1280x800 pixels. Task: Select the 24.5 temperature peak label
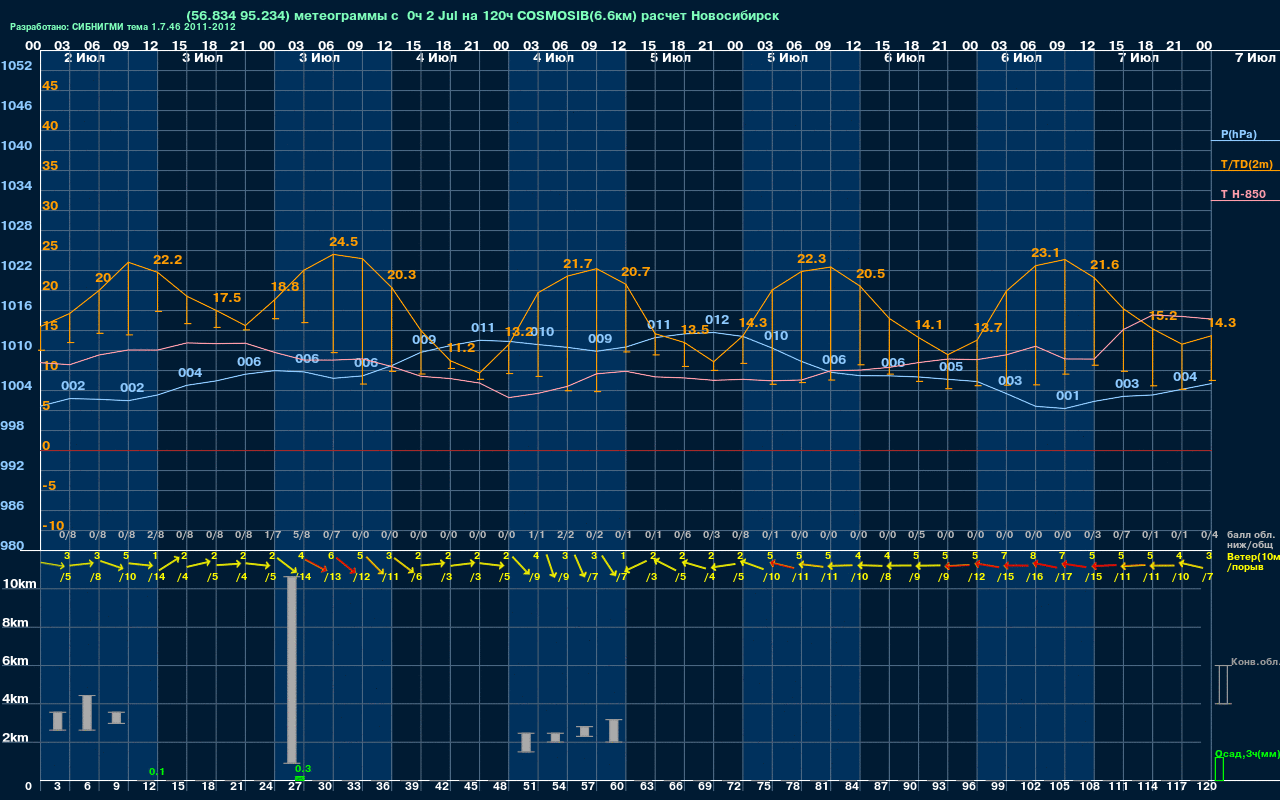pos(344,242)
